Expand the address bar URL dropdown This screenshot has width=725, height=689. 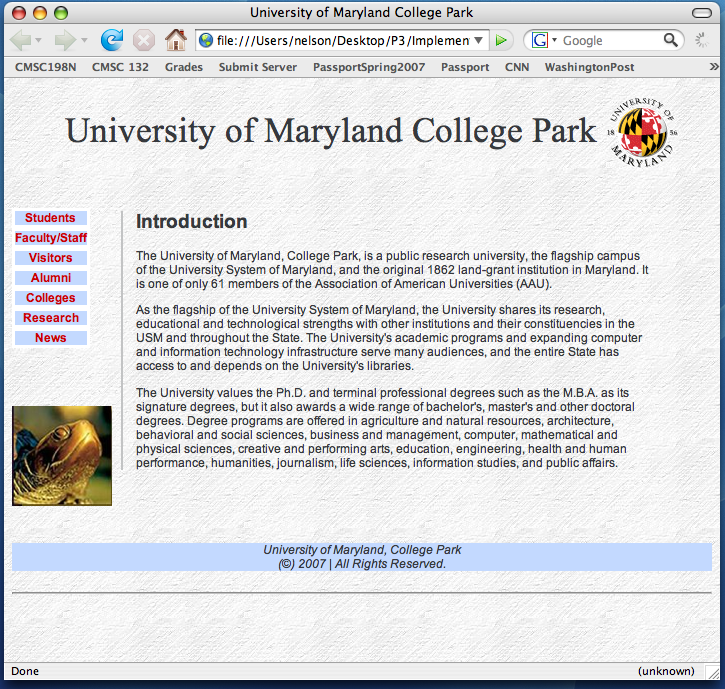pyautogui.click(x=479, y=40)
